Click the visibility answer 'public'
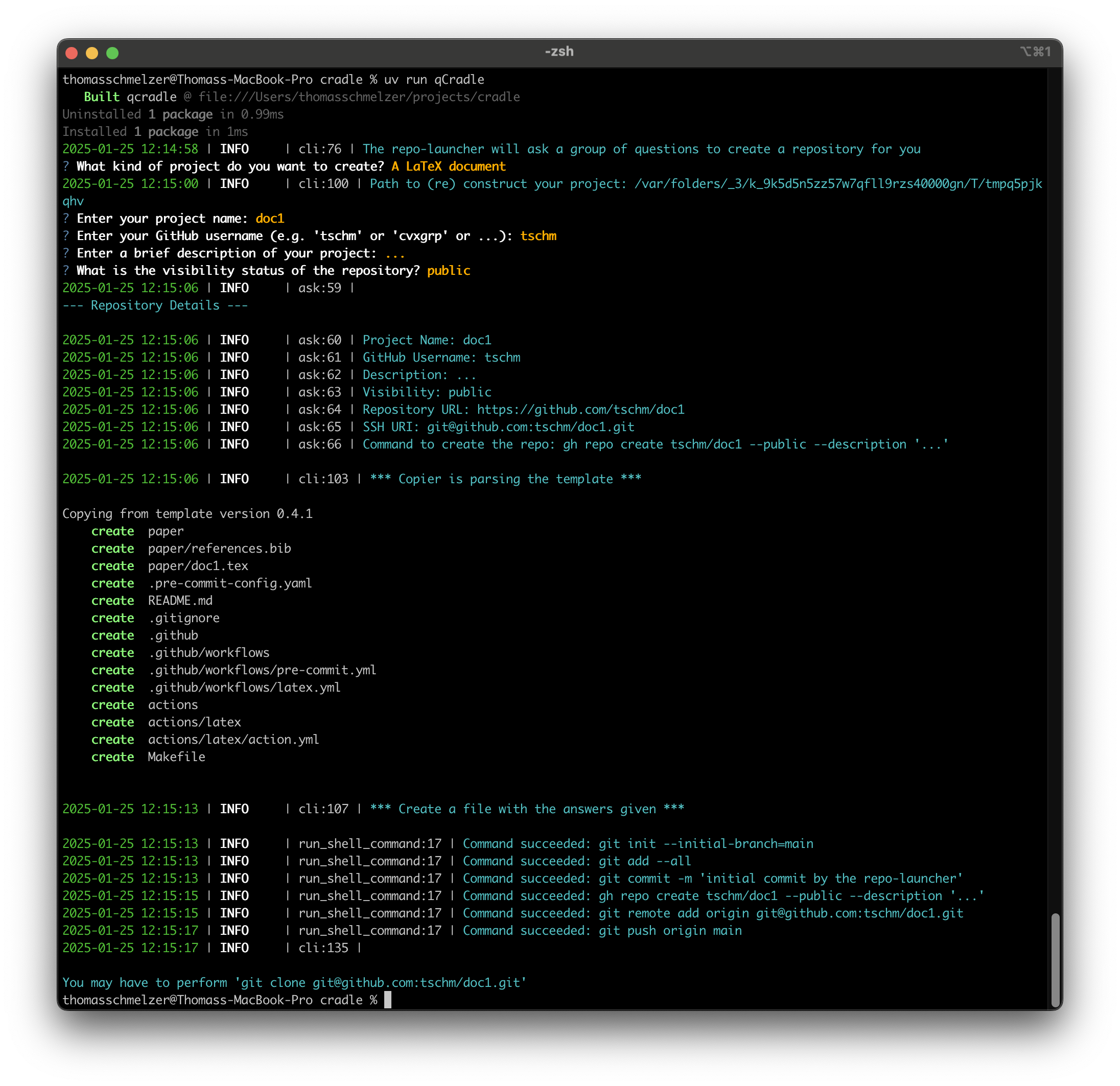Viewport: 1120px width, 1086px height. click(x=448, y=270)
